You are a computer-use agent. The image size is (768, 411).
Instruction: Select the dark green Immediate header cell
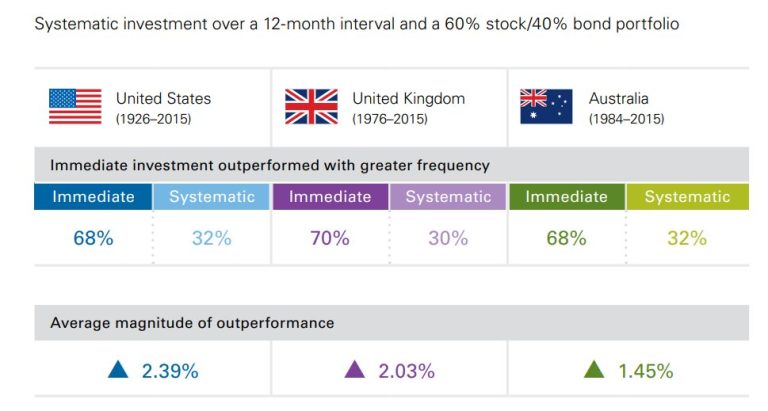[566, 197]
